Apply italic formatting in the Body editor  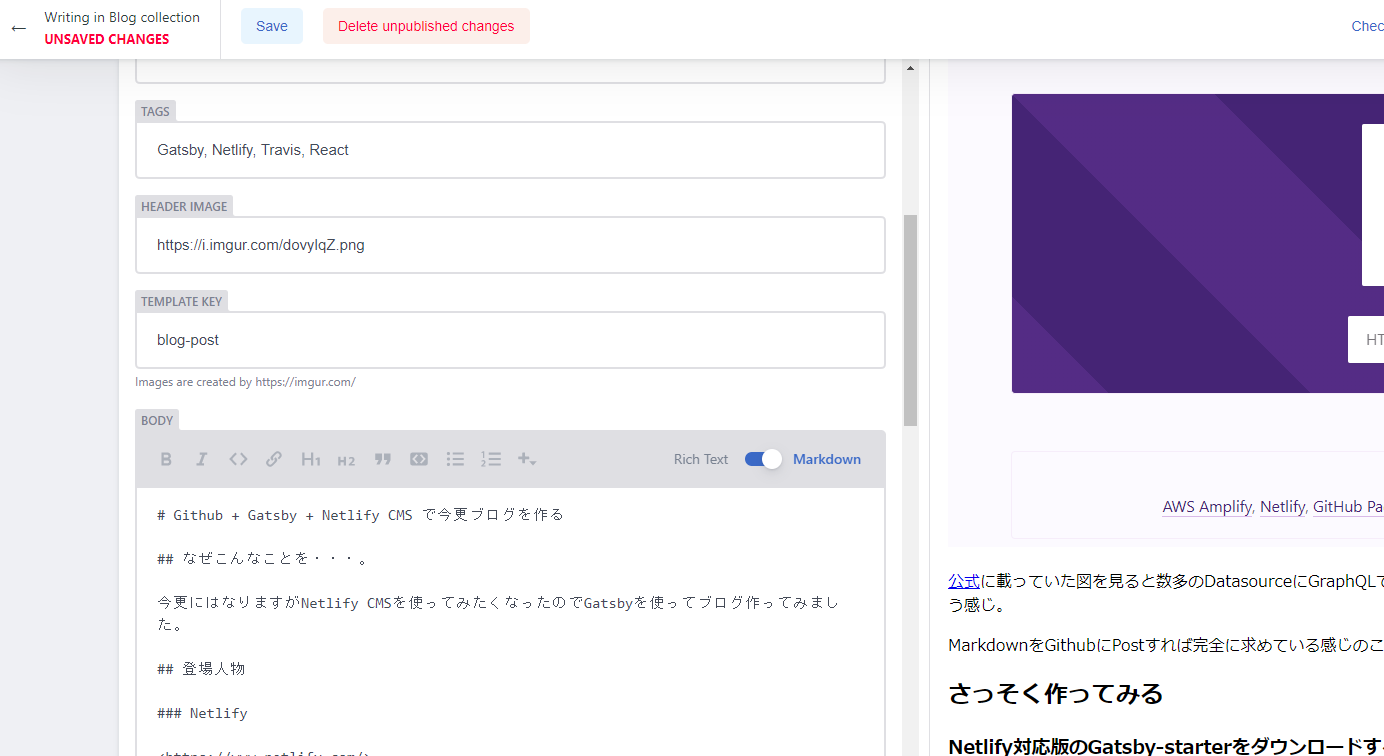click(202, 458)
